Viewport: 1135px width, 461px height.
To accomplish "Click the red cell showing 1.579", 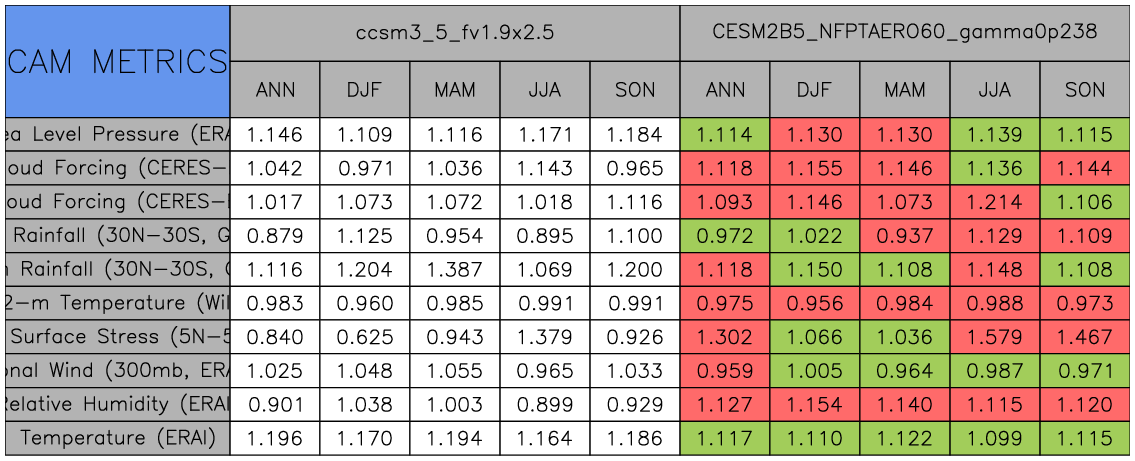I will [x=994, y=337].
